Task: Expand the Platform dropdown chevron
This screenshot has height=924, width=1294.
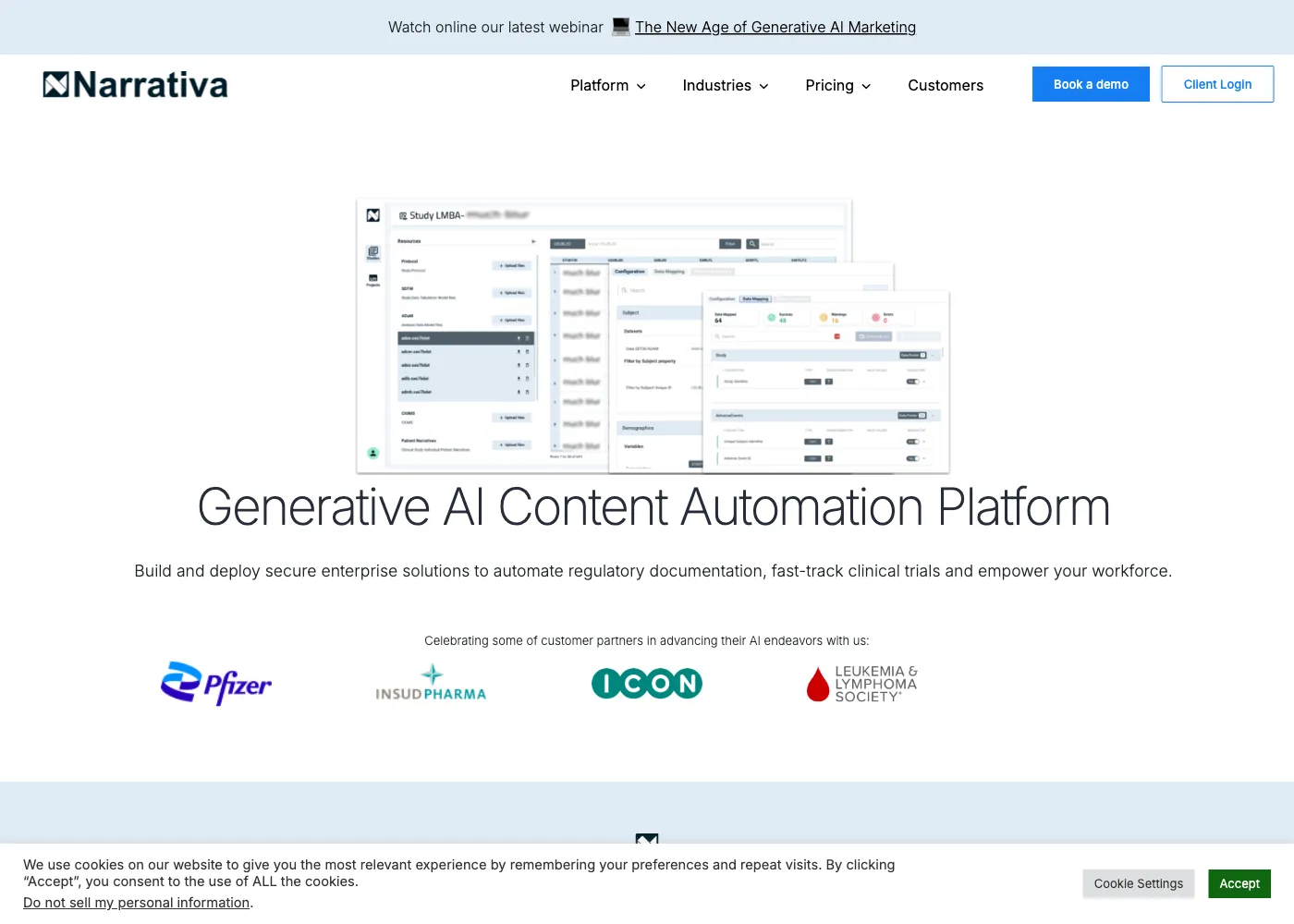Action: pyautogui.click(x=641, y=86)
